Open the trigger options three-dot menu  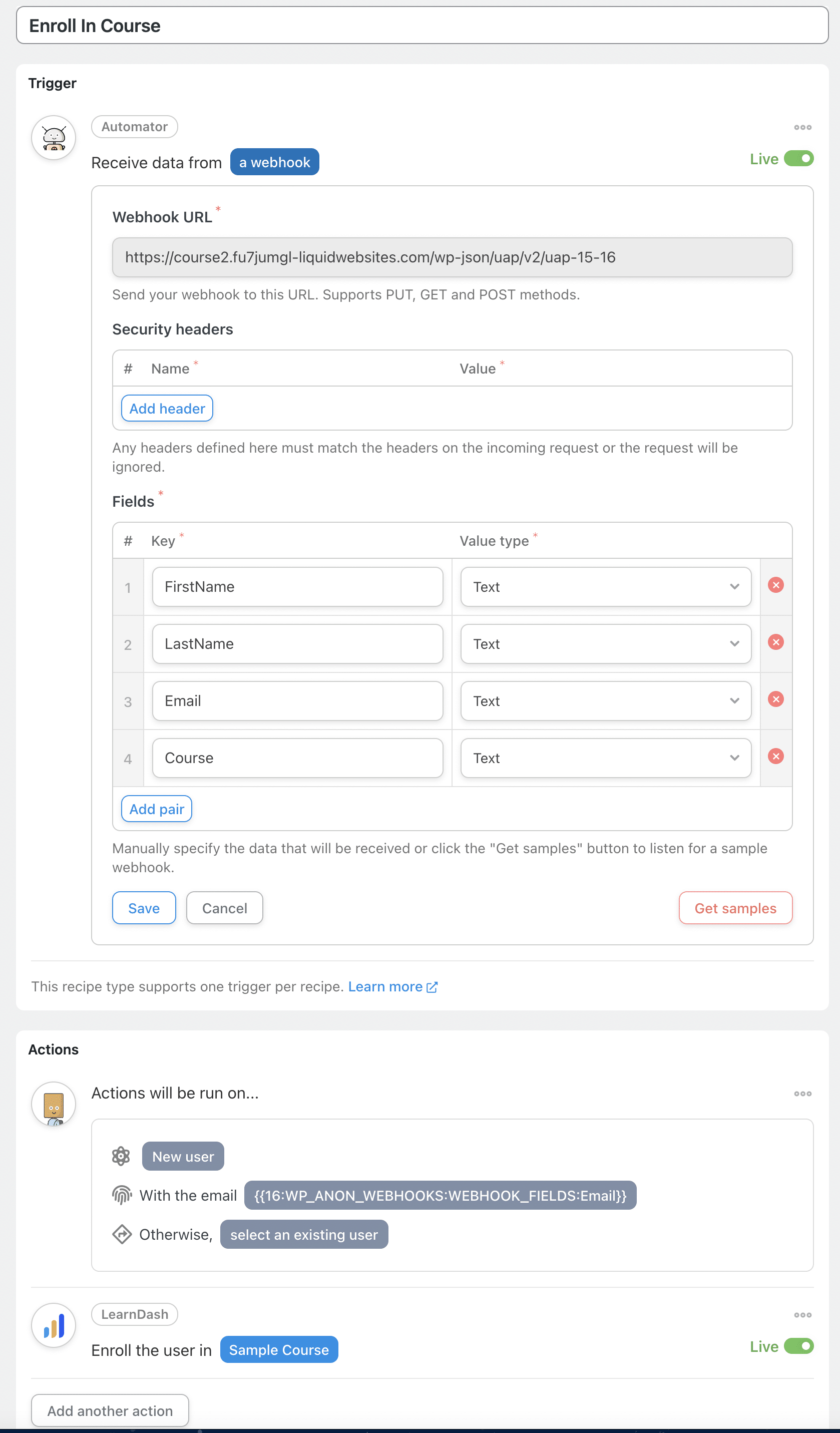click(802, 127)
